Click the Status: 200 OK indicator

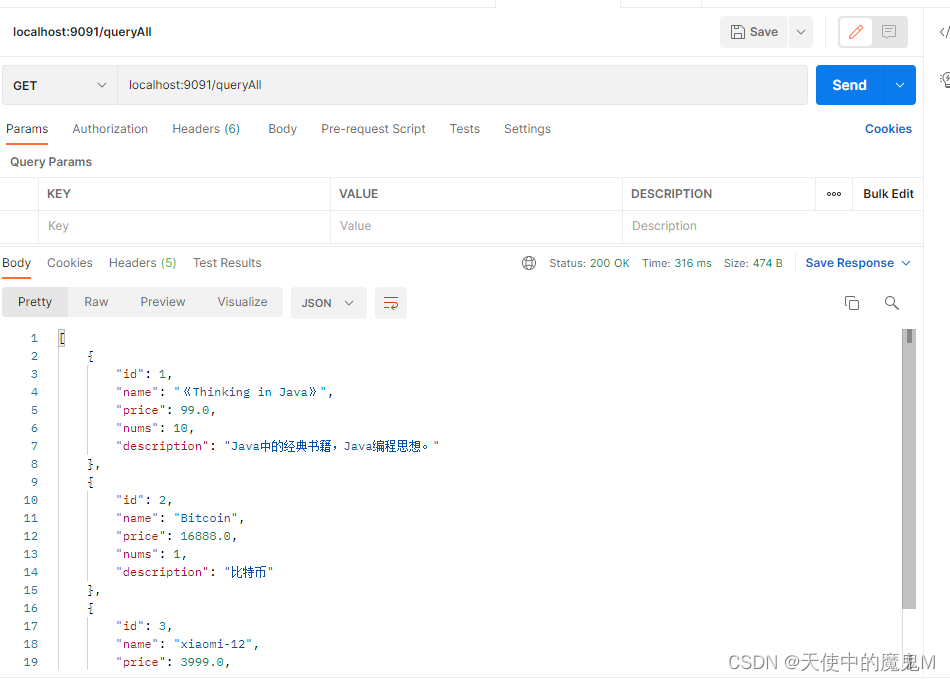589,263
